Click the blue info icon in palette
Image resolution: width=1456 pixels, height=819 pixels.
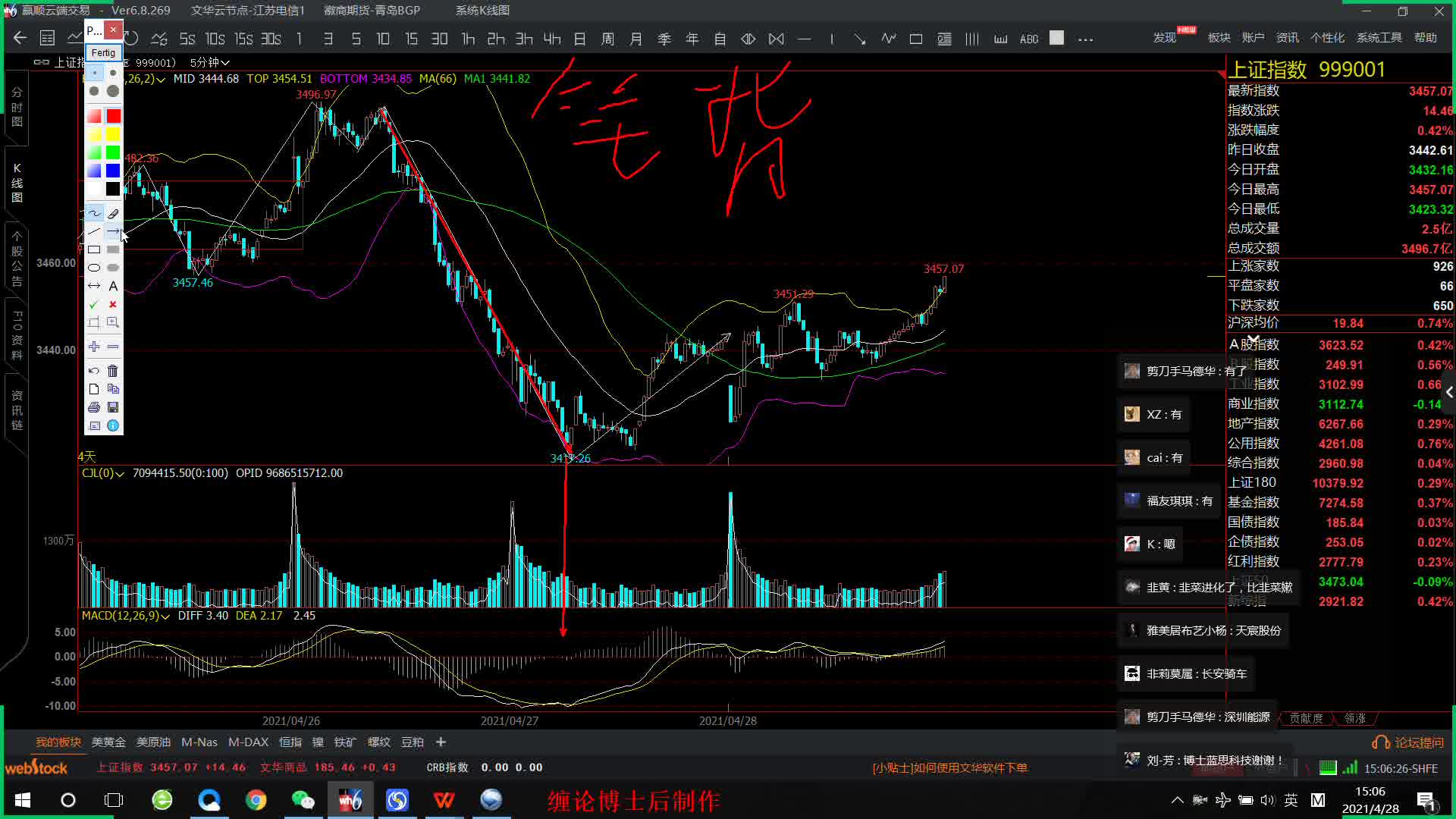click(113, 425)
